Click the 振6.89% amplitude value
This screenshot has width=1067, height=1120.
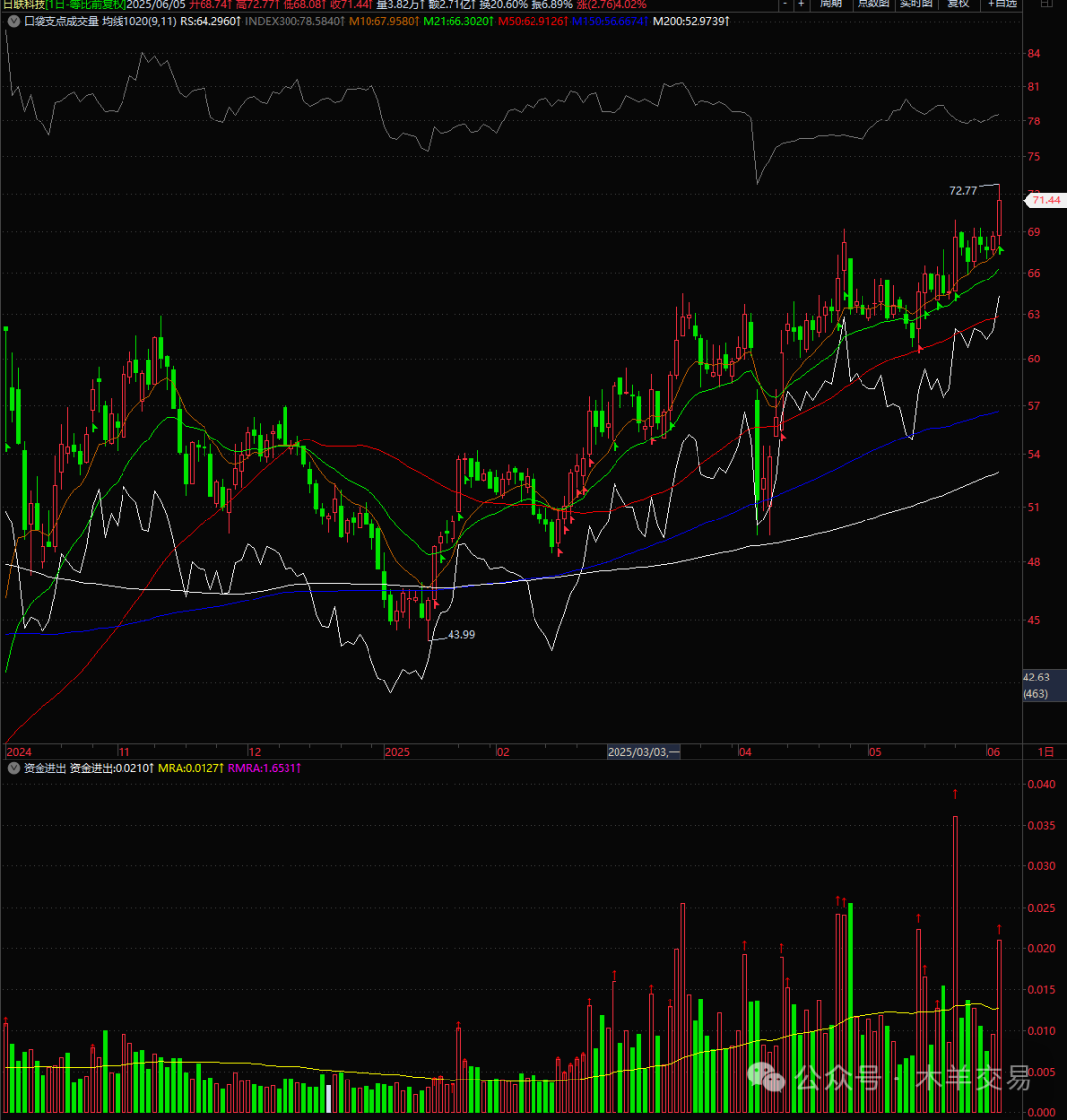(x=551, y=5)
